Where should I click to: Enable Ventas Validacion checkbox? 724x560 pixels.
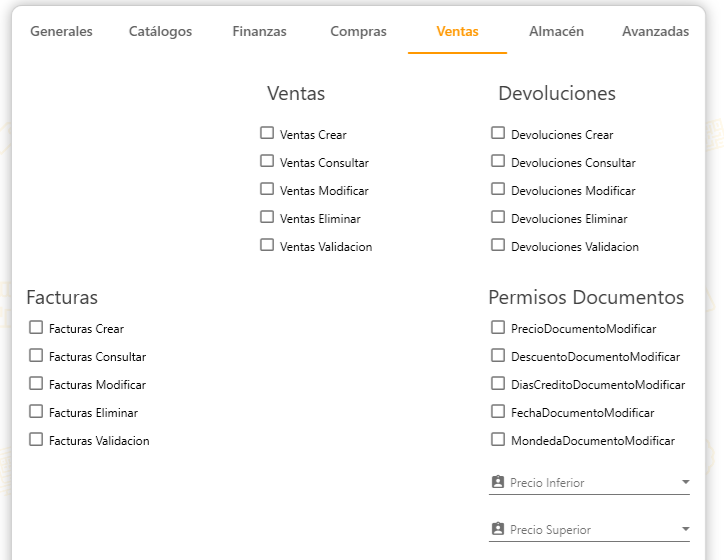267,245
